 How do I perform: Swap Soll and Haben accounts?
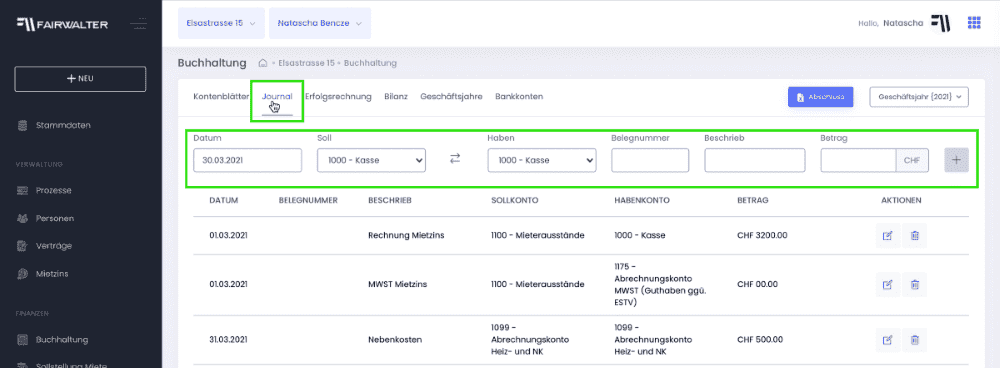(455, 159)
